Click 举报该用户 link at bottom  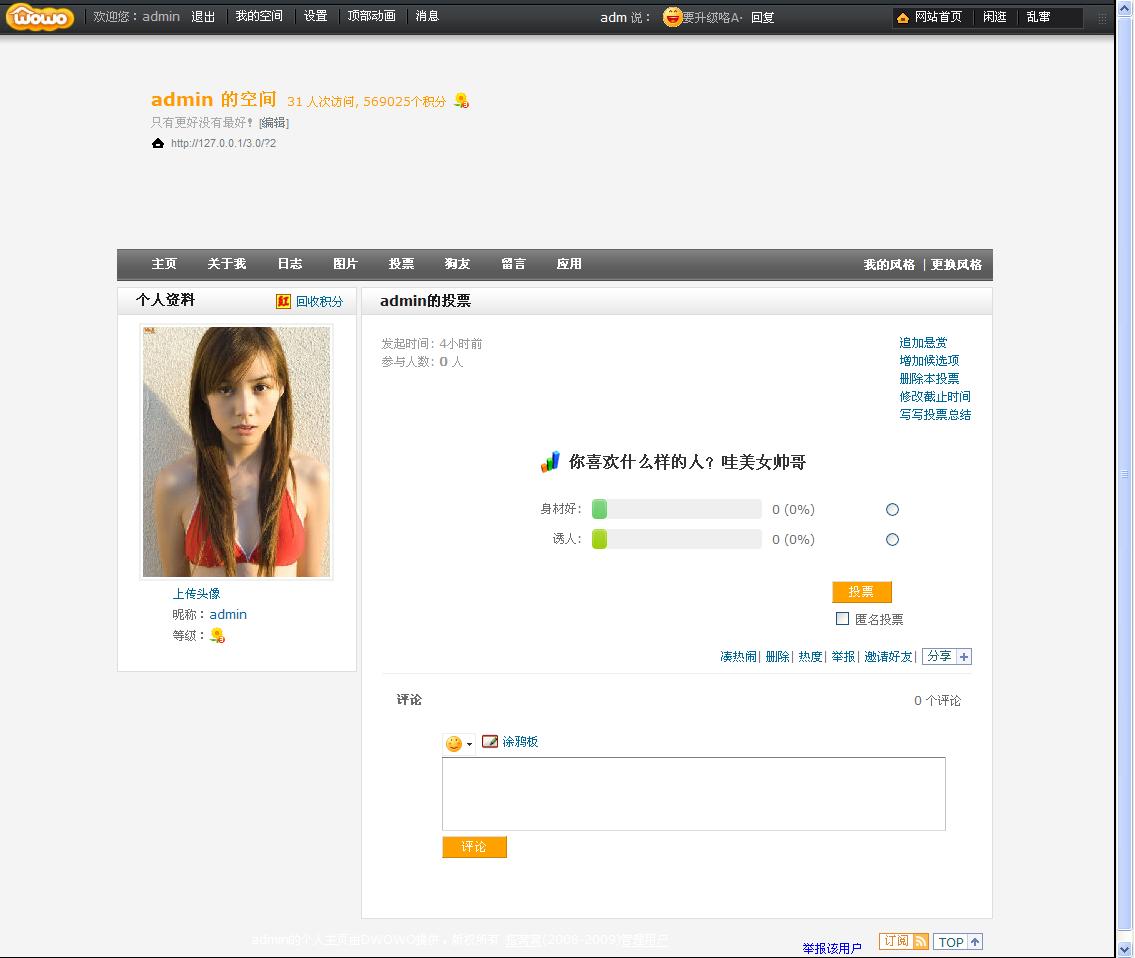tap(832, 949)
